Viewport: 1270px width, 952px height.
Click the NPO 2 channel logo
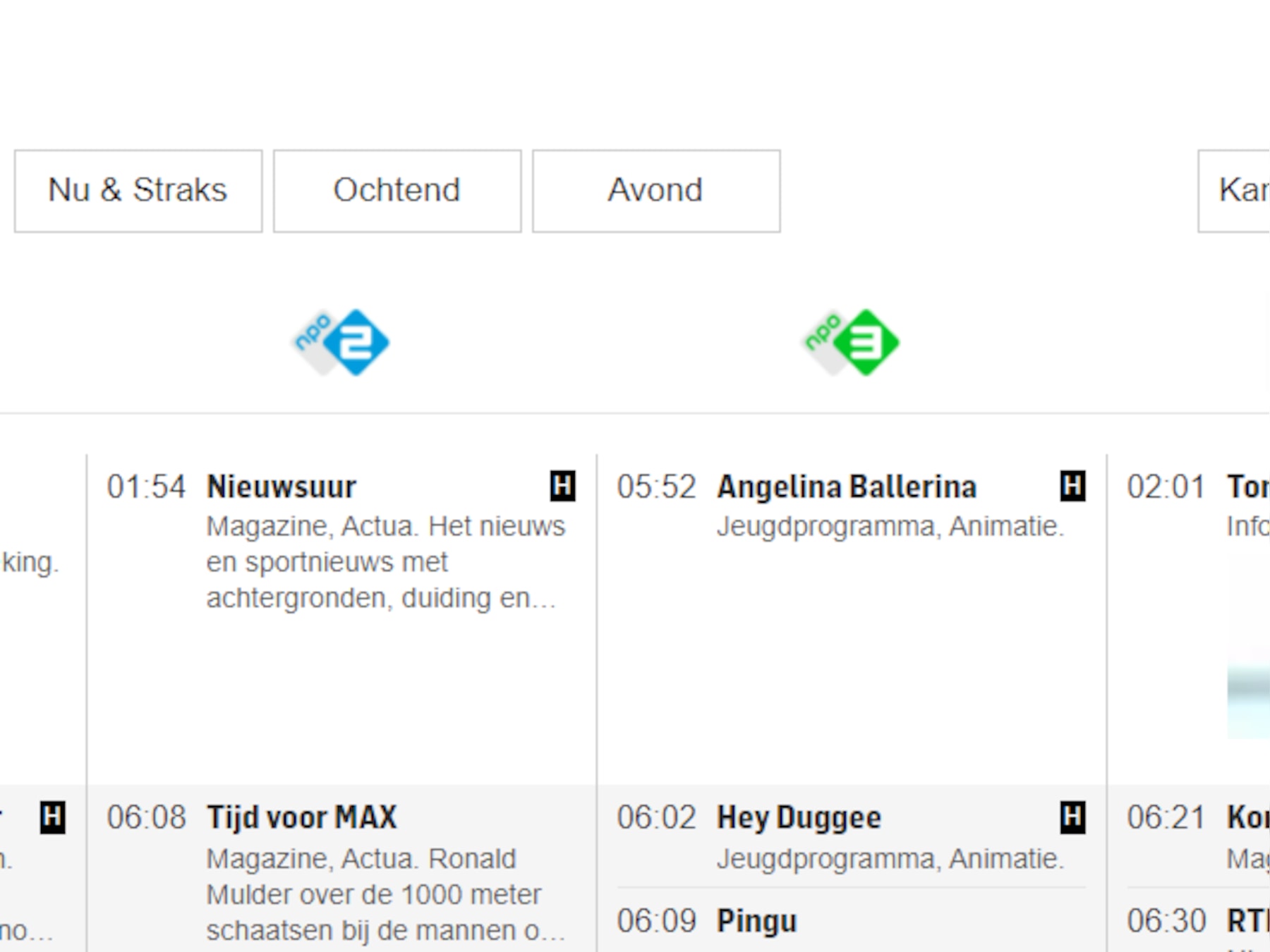click(341, 342)
